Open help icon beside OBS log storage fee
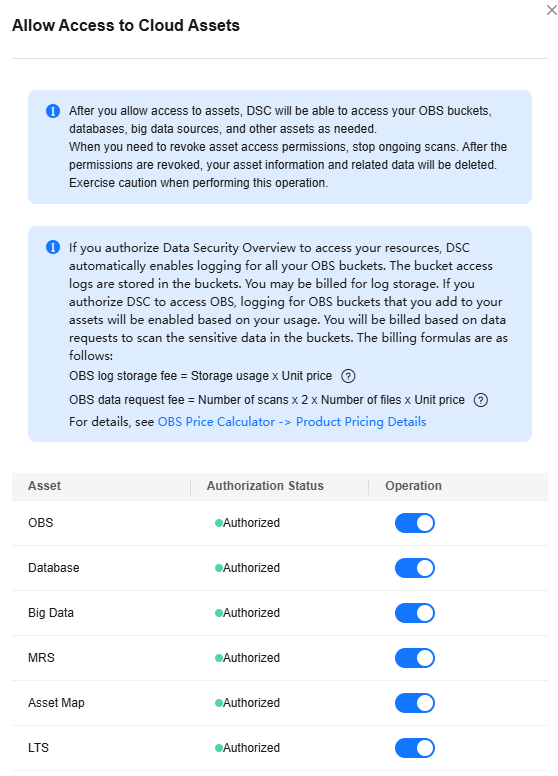Screen dimensions: 558x776 348,376
